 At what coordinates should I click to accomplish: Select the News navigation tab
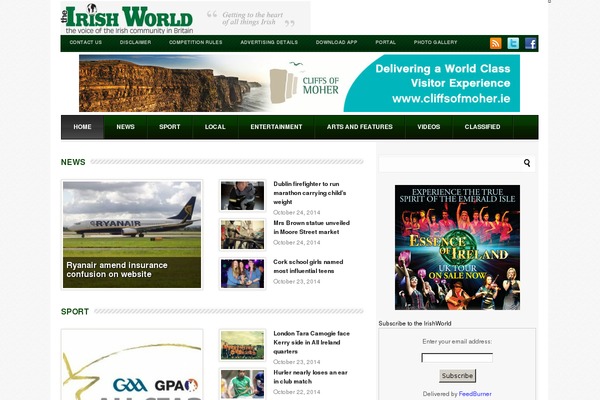pos(126,127)
